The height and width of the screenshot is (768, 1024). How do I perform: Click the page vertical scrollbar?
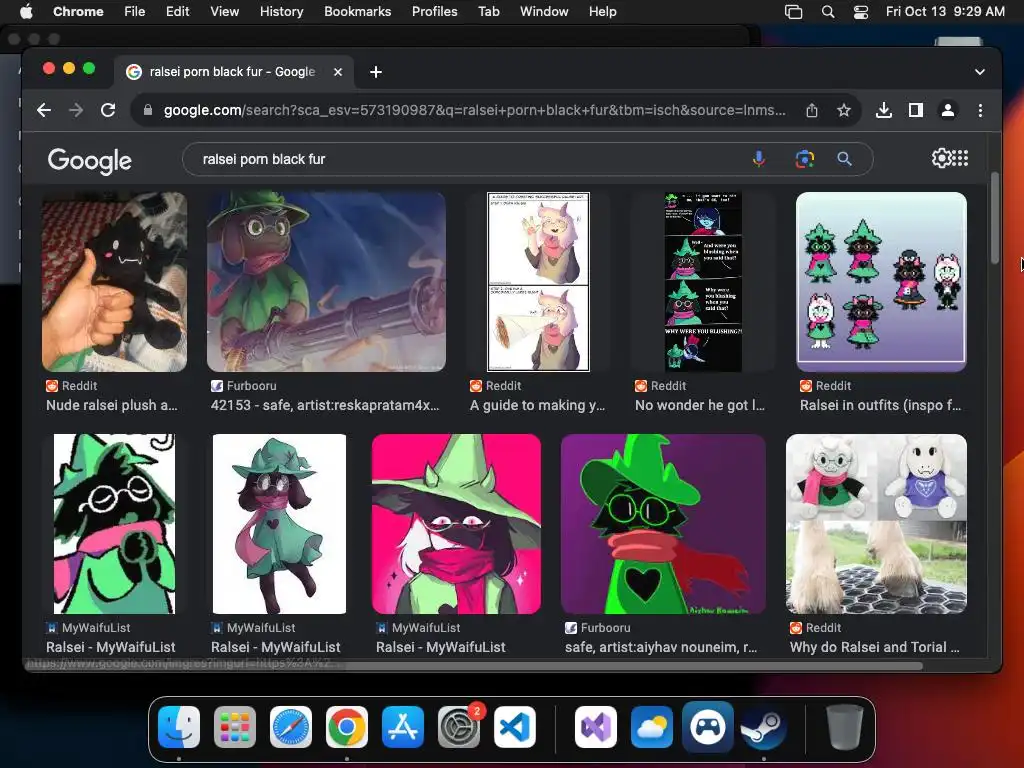point(995,218)
